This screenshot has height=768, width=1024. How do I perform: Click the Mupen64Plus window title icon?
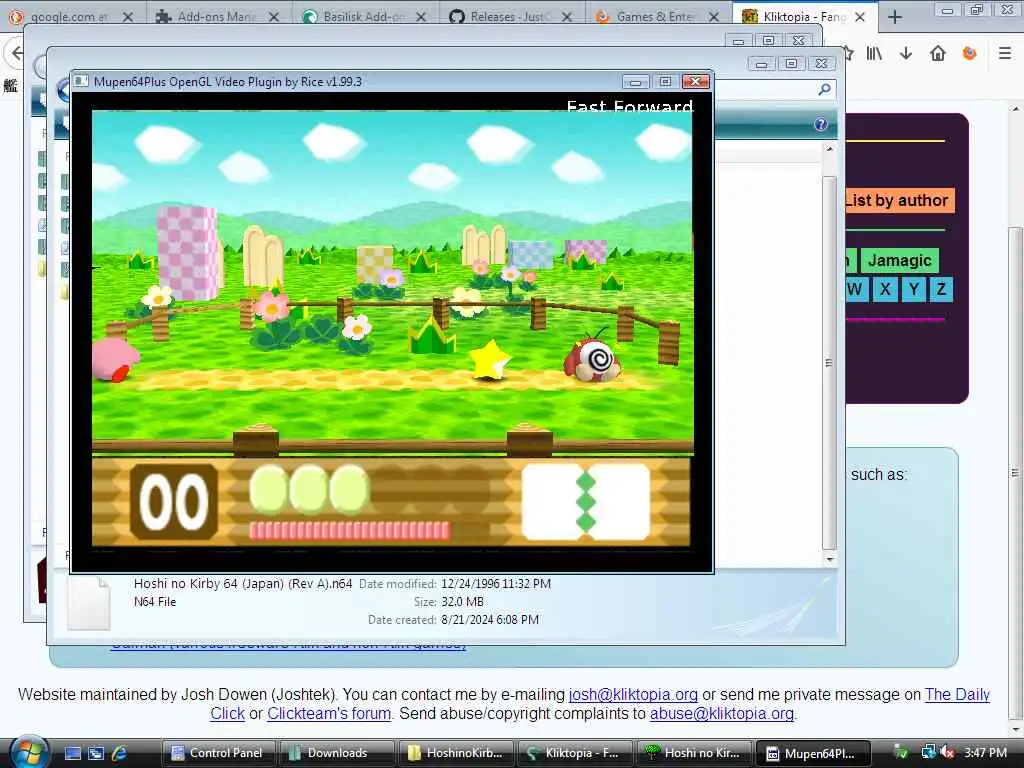pyautogui.click(x=81, y=81)
